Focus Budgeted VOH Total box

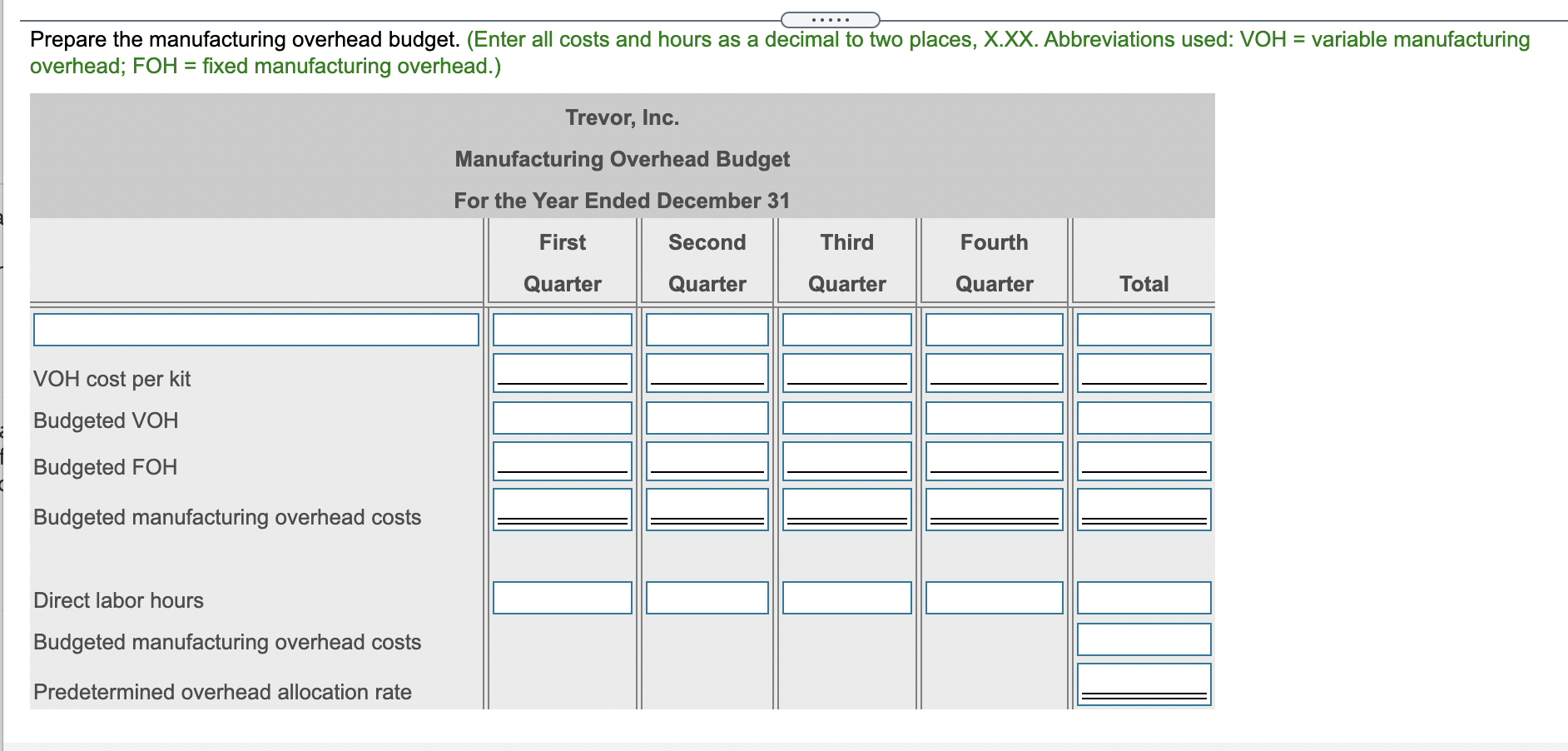coord(1144,418)
